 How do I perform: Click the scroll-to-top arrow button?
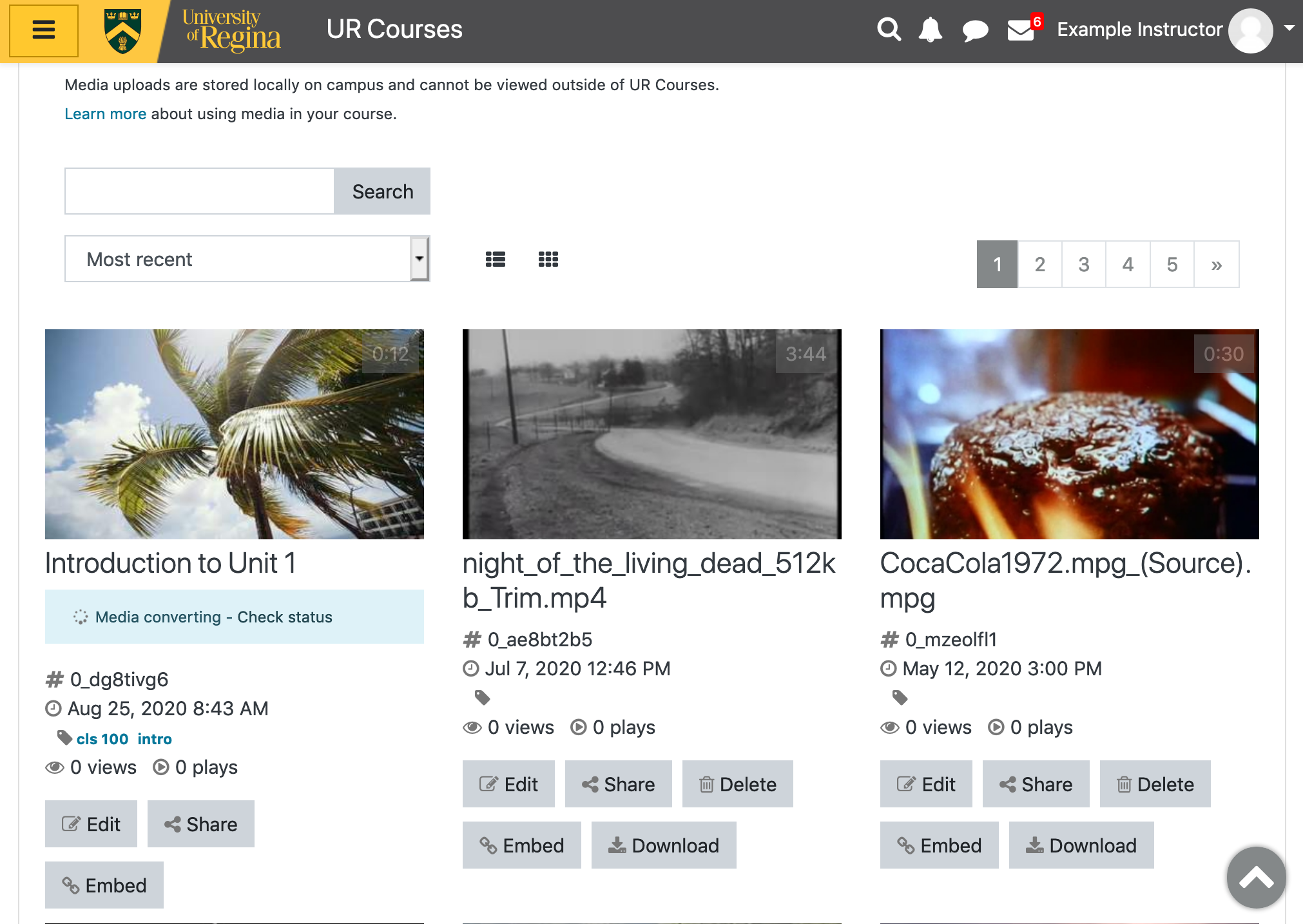tap(1256, 877)
